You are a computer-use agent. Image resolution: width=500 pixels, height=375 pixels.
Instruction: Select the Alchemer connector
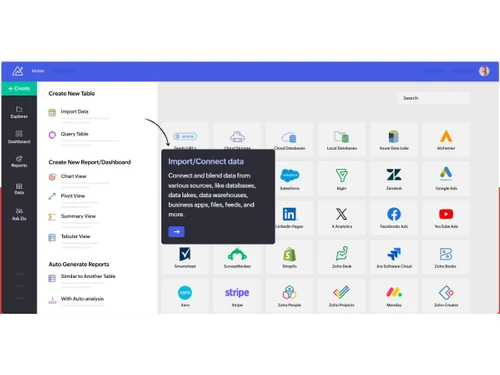[x=446, y=139]
